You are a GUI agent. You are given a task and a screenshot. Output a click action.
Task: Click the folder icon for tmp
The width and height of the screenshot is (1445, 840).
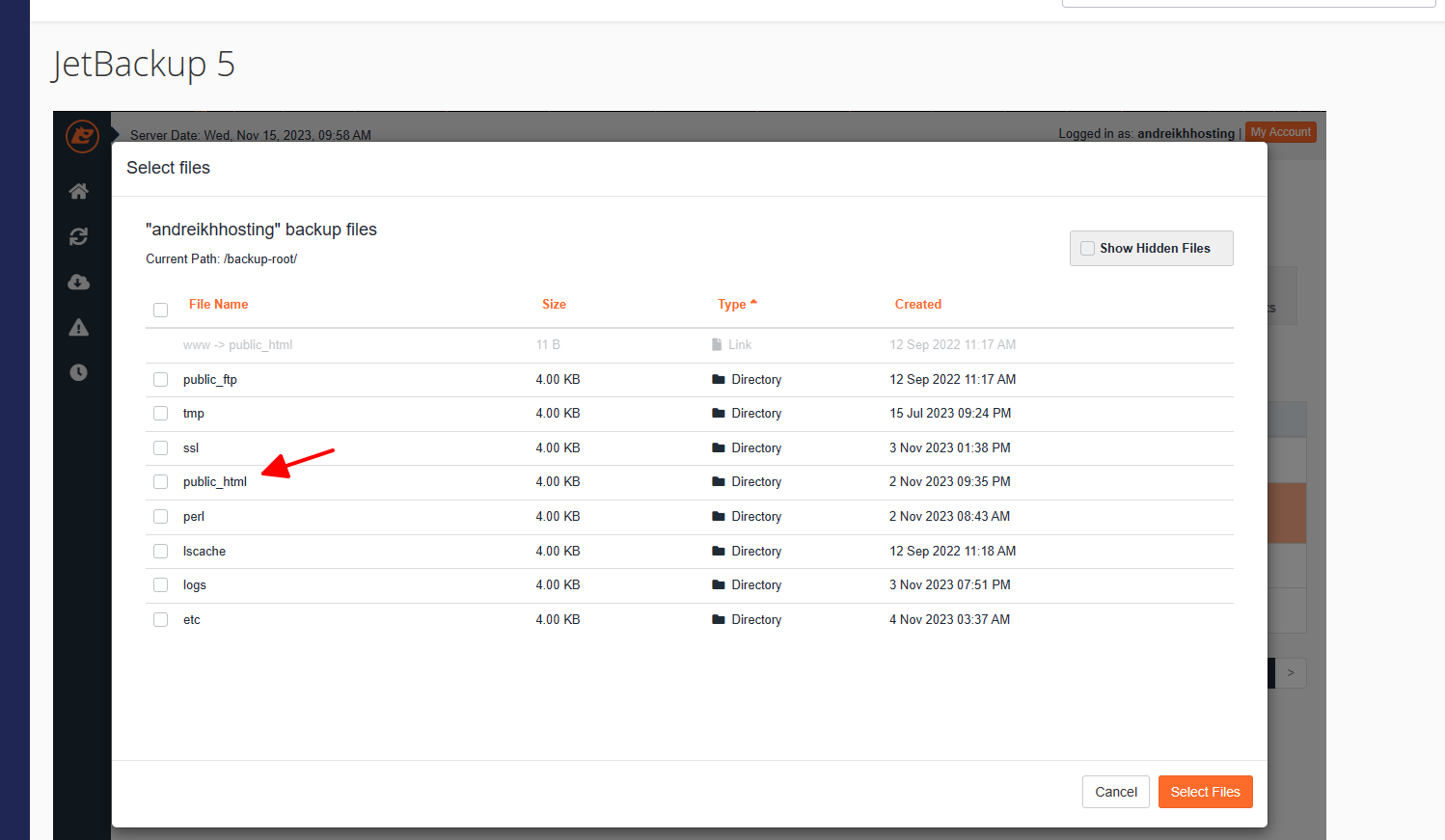719,413
